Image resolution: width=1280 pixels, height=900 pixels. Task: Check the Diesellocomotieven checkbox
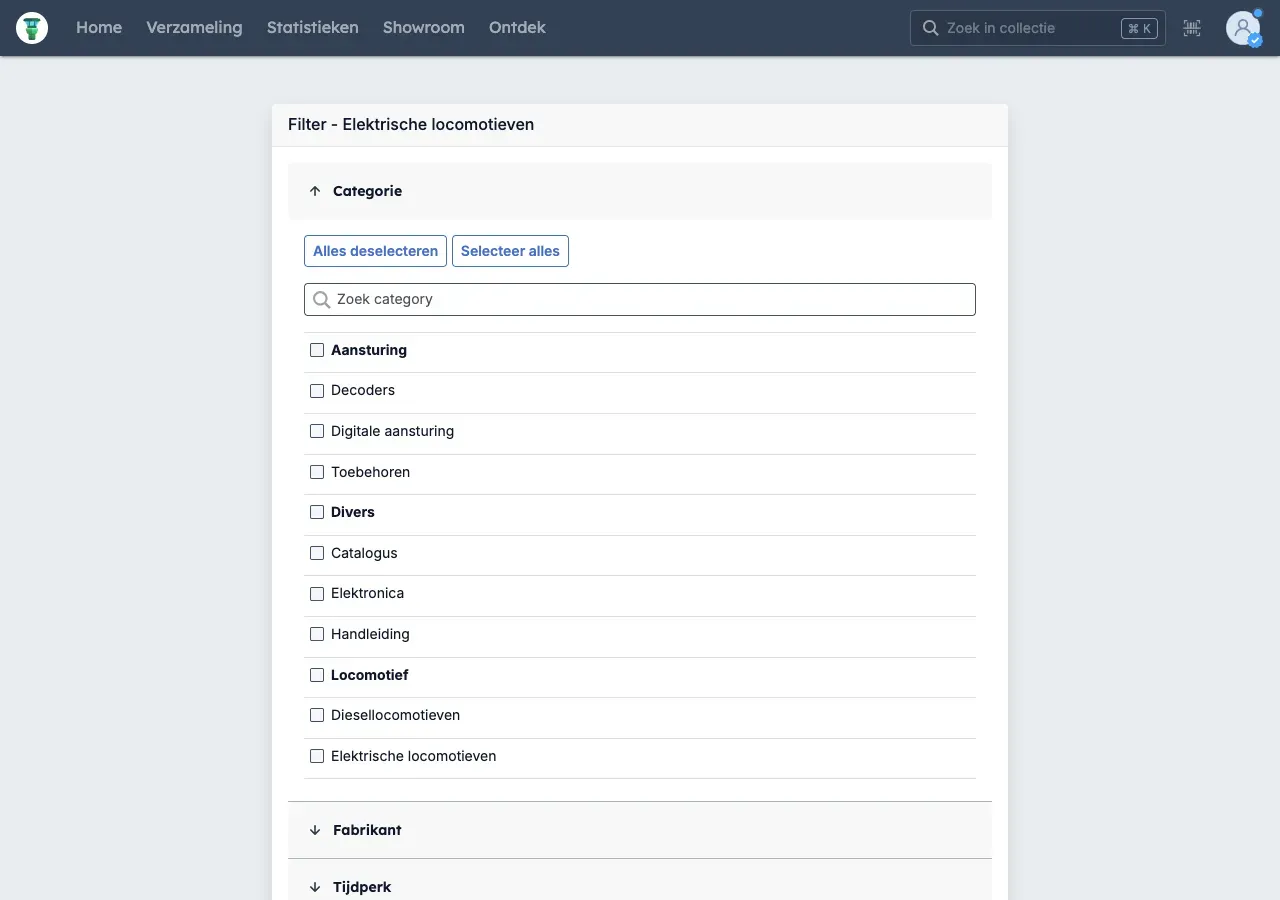click(x=317, y=715)
